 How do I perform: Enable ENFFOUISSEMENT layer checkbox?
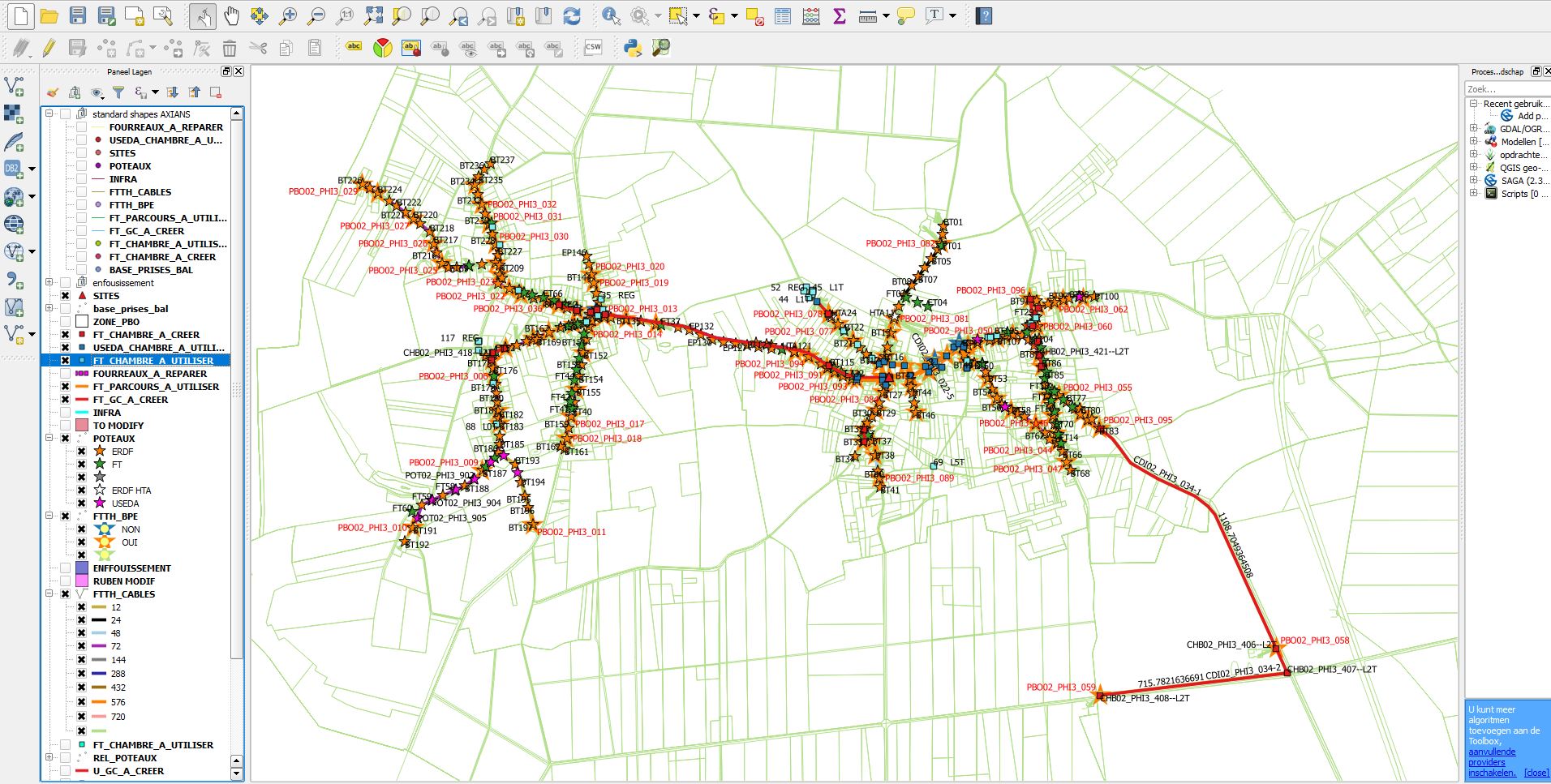click(65, 568)
